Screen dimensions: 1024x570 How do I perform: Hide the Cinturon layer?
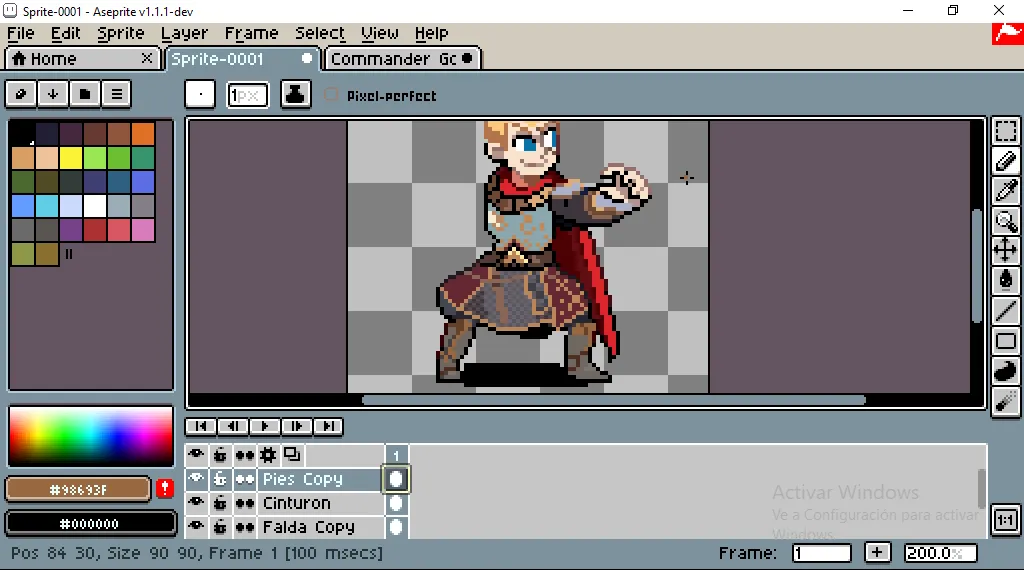click(x=196, y=503)
